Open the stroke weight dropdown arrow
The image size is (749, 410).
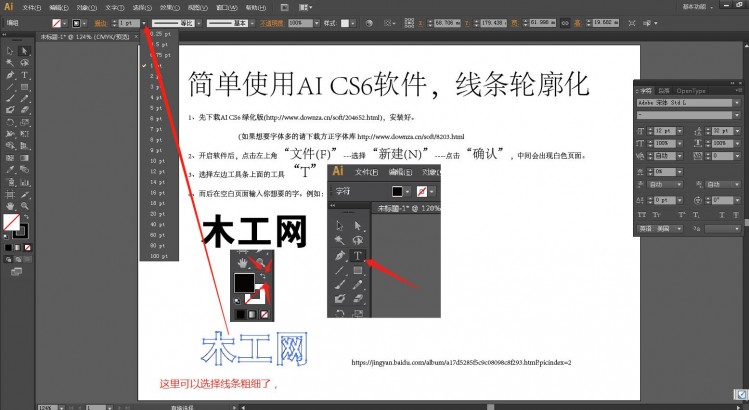click(x=144, y=23)
